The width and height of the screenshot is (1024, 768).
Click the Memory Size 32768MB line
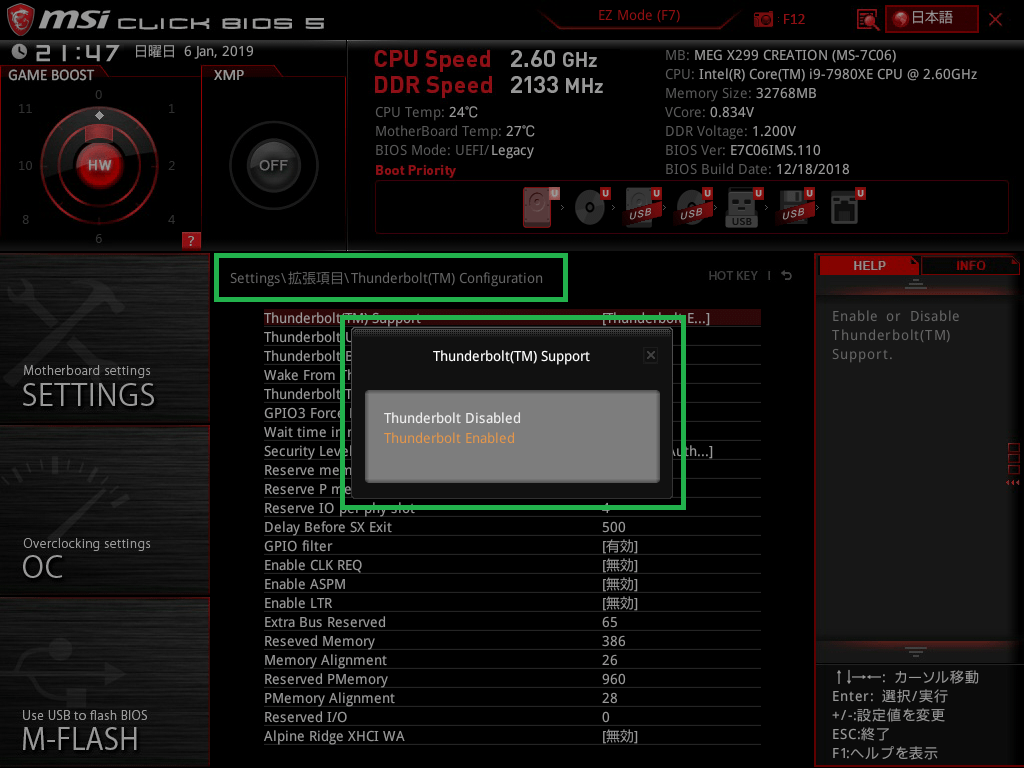[x=741, y=93]
